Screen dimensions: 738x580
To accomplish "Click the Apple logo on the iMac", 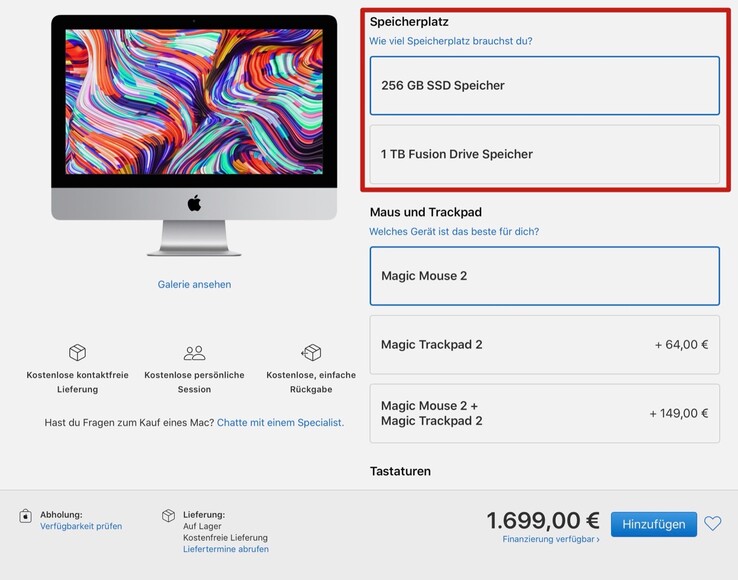I will (x=194, y=203).
